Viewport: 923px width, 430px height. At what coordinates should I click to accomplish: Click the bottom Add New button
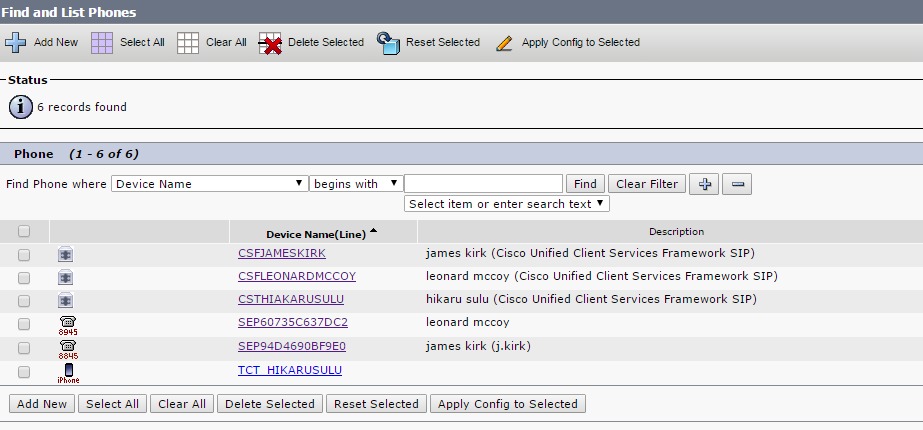[42, 404]
